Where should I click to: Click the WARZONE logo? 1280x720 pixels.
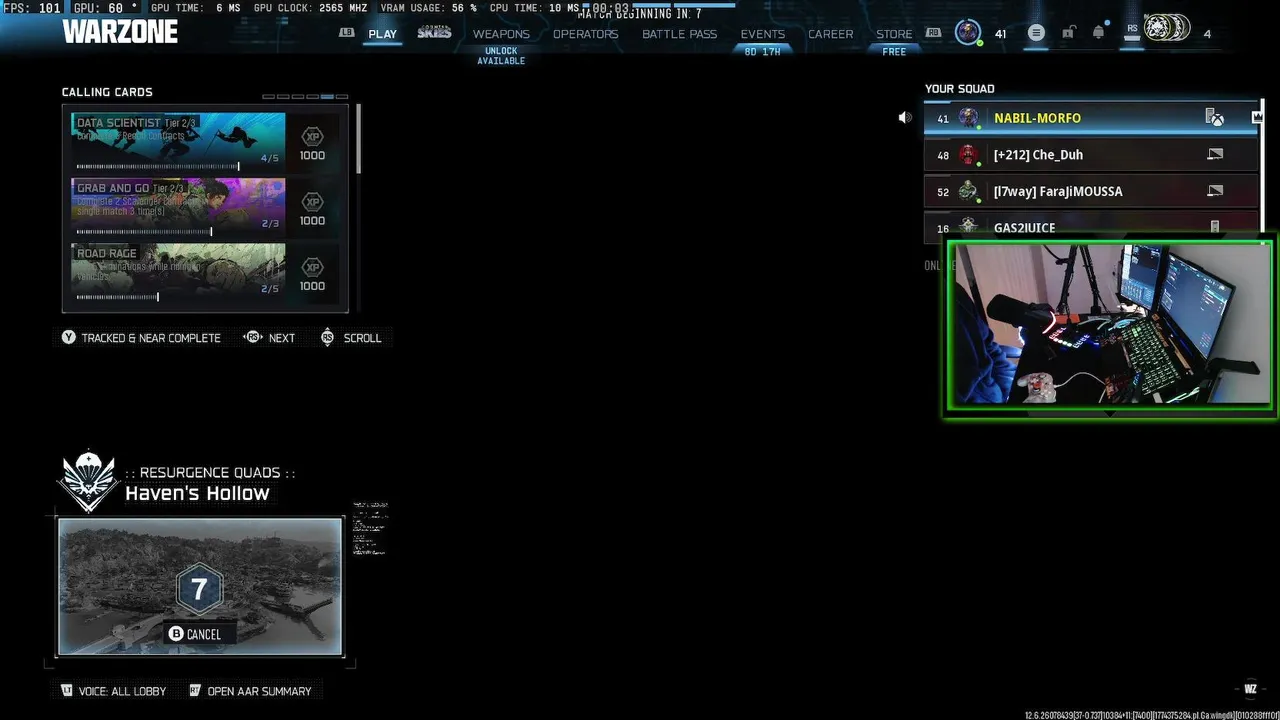click(x=120, y=32)
